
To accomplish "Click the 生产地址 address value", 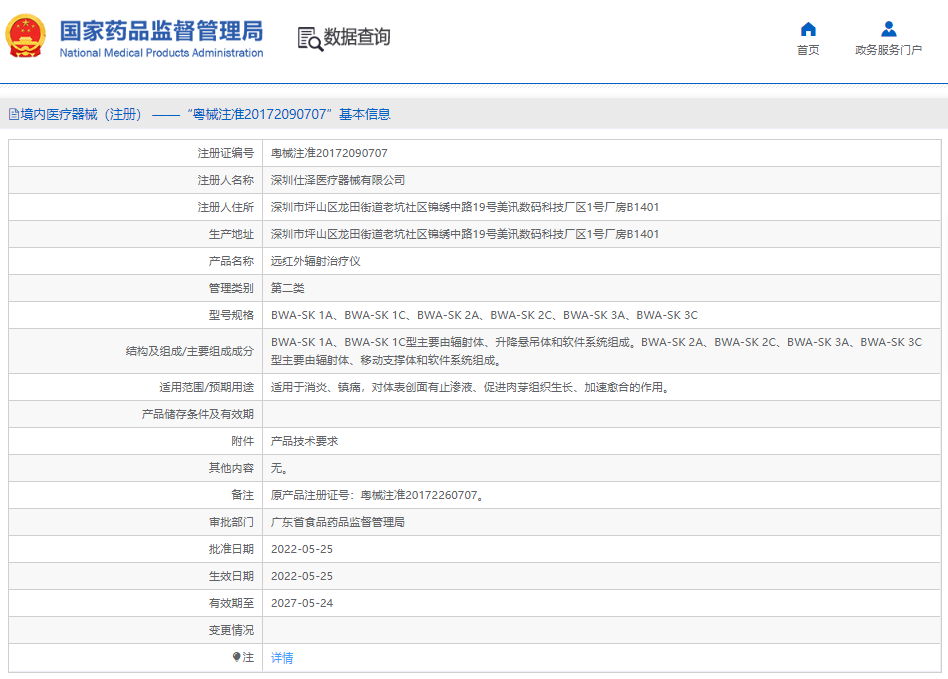I will tap(464, 235).
